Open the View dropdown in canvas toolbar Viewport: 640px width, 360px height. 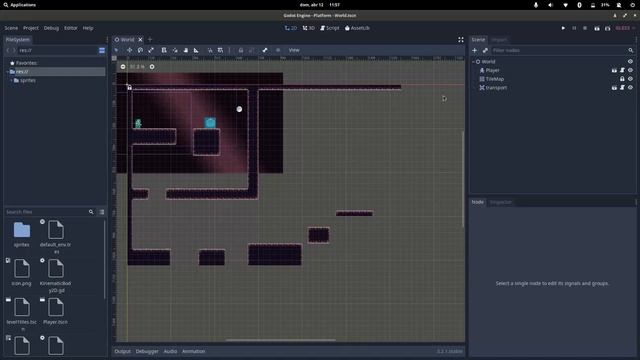[x=294, y=50]
